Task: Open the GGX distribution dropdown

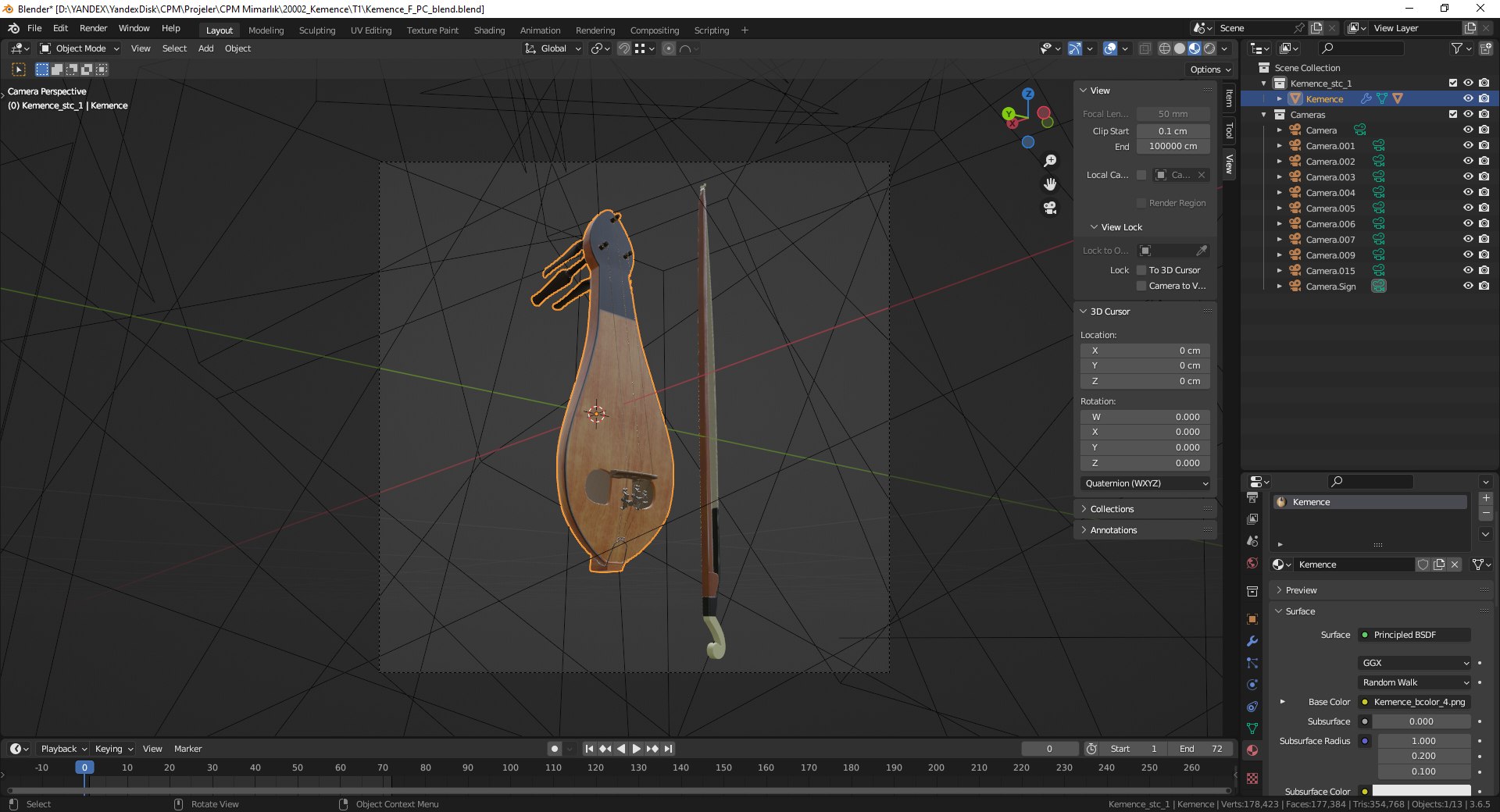Action: [x=1416, y=663]
